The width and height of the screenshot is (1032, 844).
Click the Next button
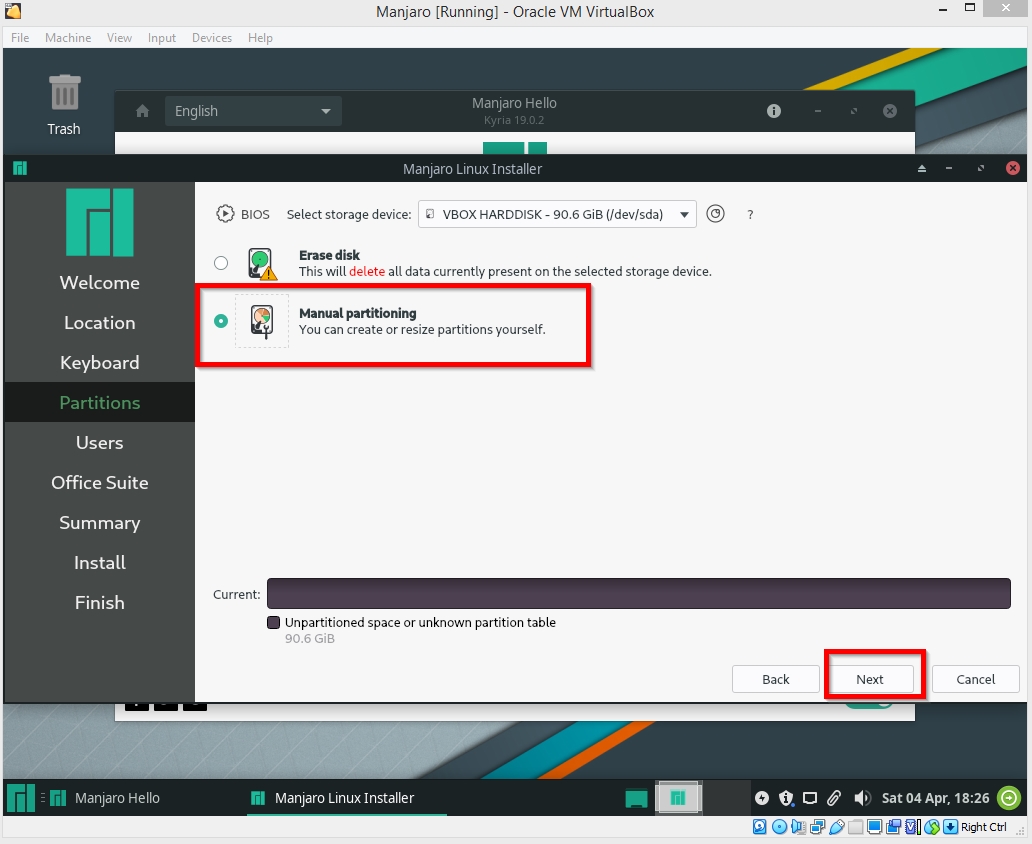pos(869,679)
